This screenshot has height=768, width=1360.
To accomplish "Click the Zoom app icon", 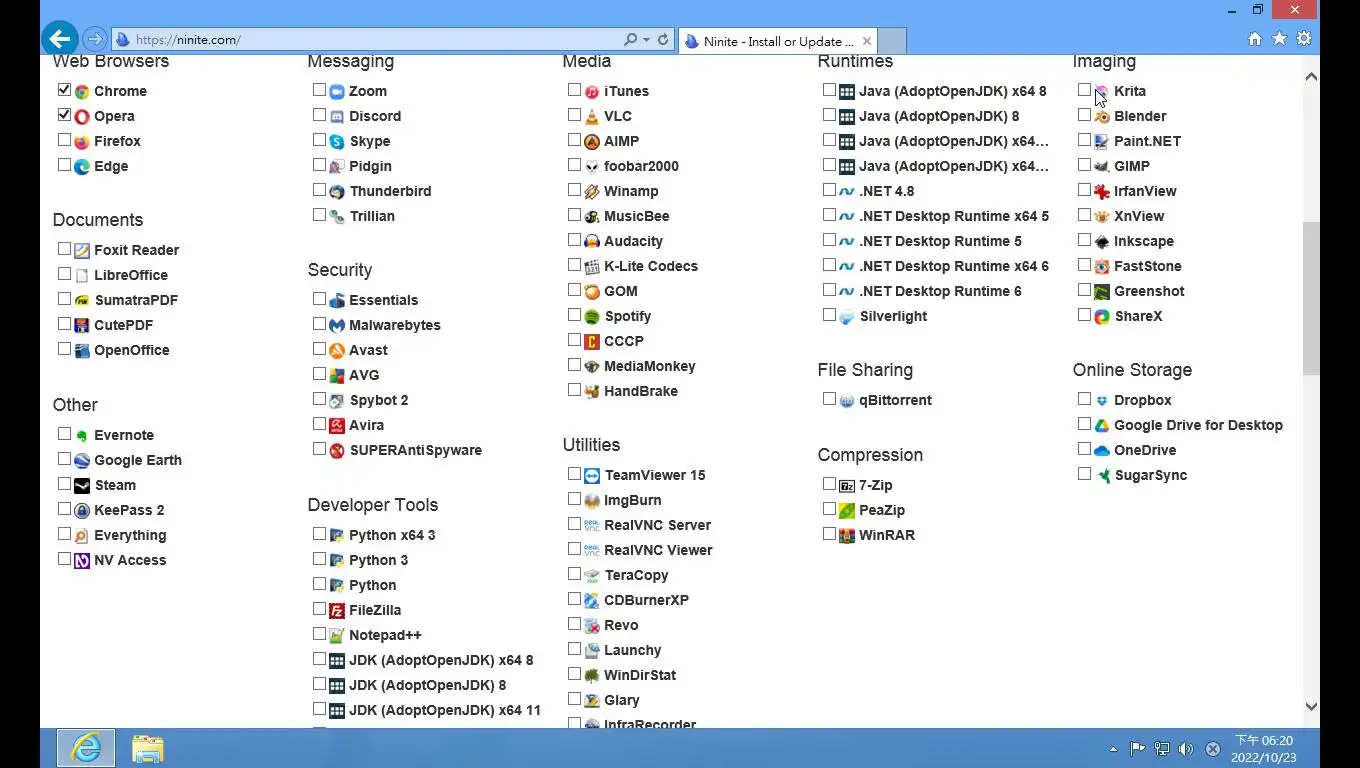I will tap(337, 91).
